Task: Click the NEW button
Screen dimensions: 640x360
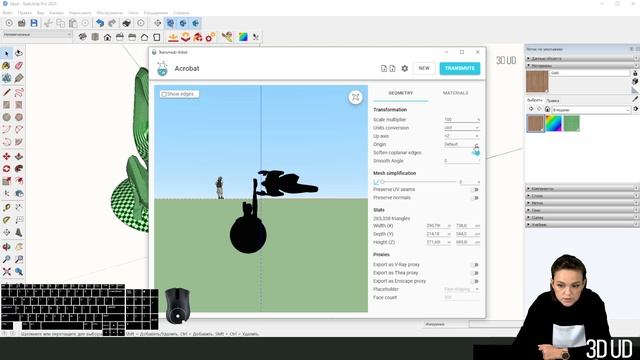Action: point(424,68)
